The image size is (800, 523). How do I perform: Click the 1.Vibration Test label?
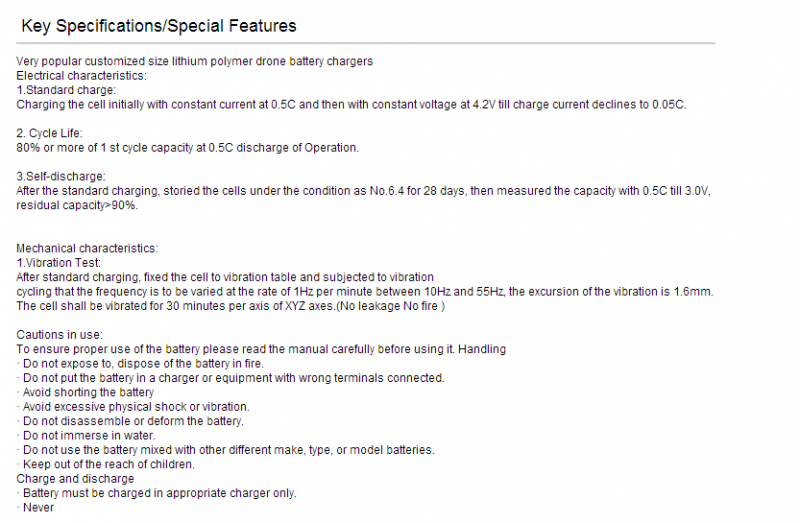(x=59, y=263)
